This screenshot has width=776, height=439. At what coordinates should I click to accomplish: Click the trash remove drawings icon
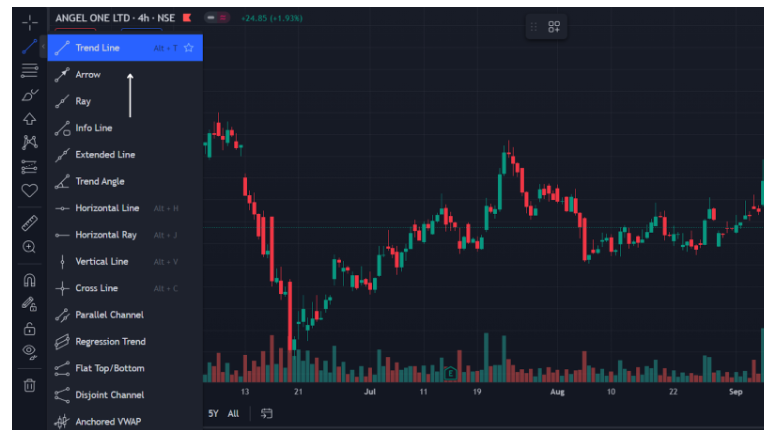pyautogui.click(x=29, y=385)
